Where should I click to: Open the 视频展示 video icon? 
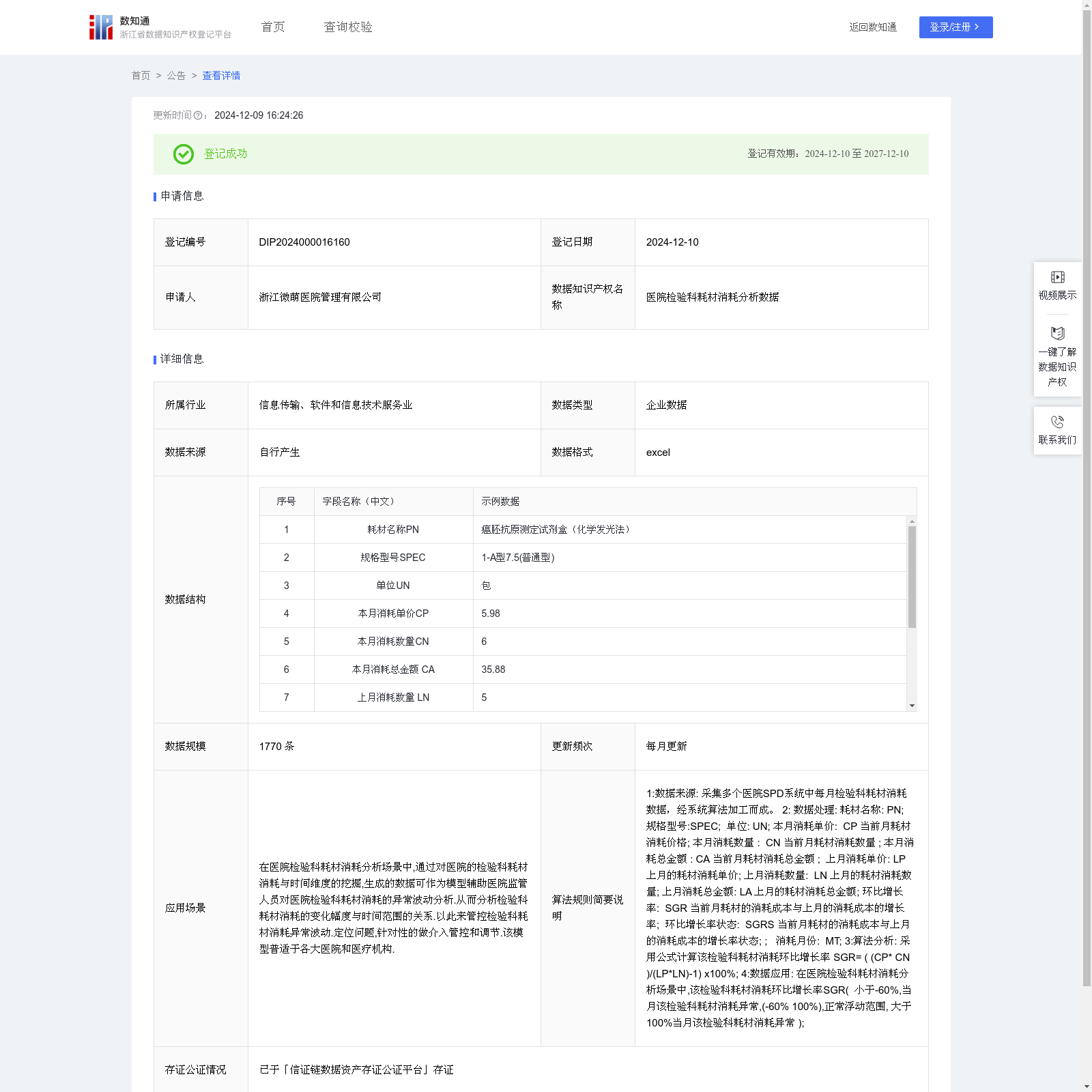pyautogui.click(x=1057, y=277)
